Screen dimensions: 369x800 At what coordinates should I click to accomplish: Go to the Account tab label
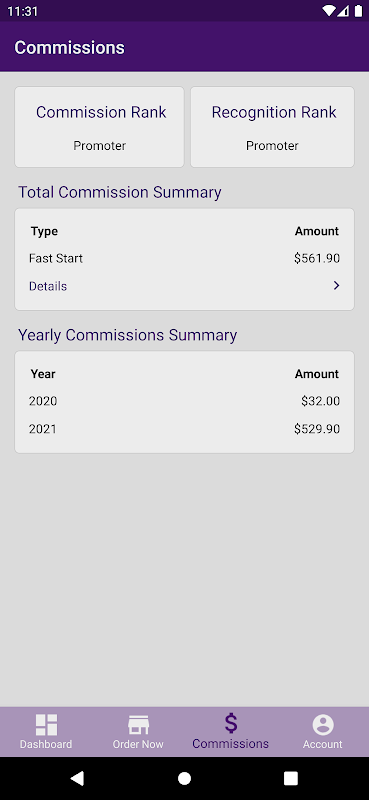(323, 744)
